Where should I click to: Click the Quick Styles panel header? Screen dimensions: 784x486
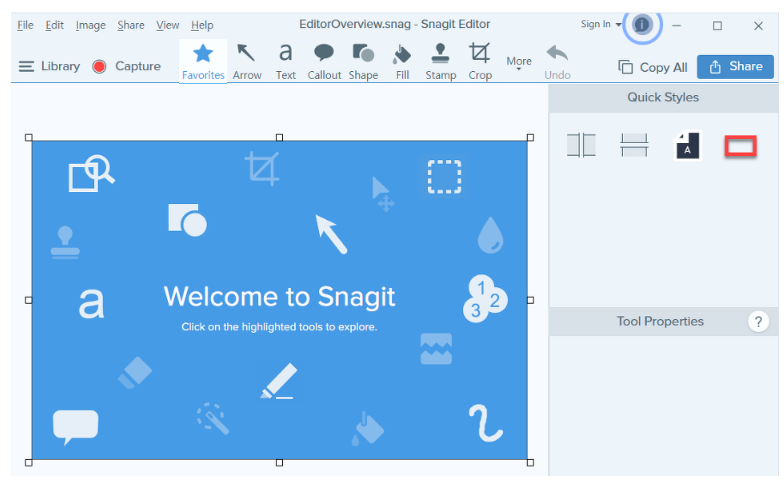(663, 98)
